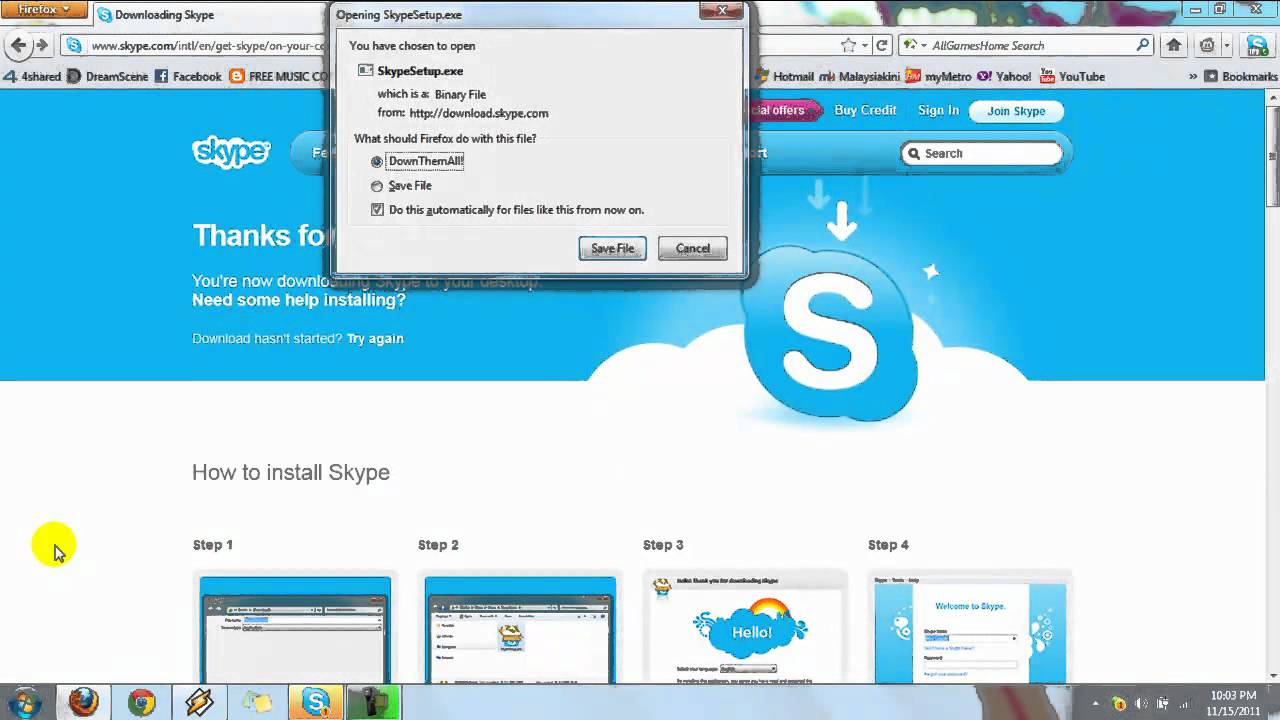Click the Join Skype button
The width and height of the screenshot is (1280, 720).
coord(1016,111)
